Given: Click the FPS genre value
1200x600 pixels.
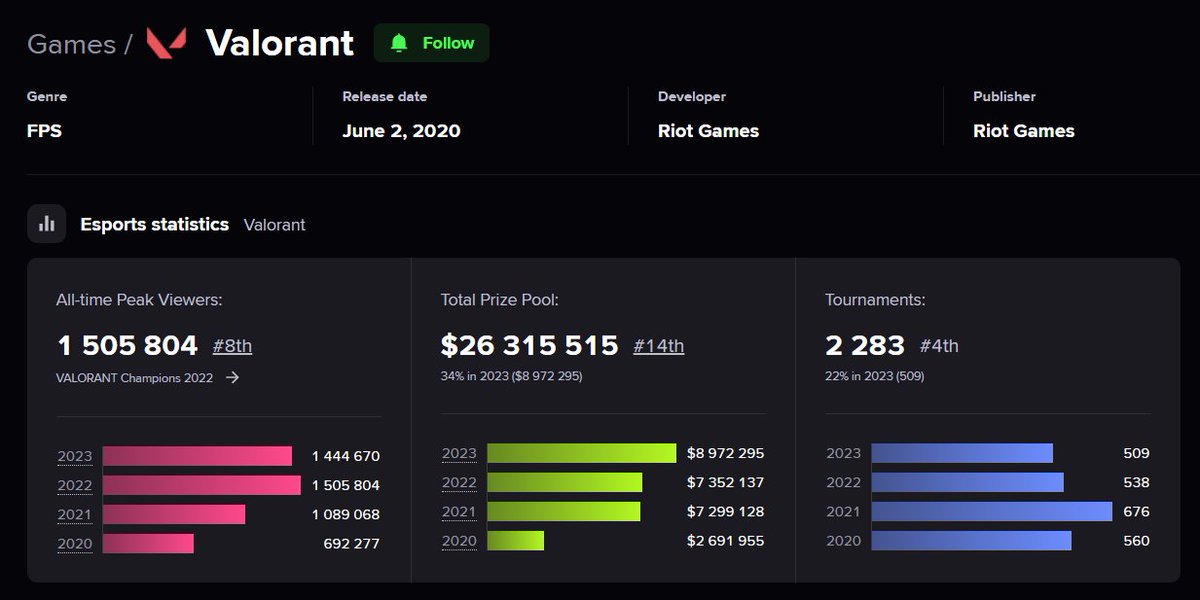Looking at the screenshot, I should point(44,131).
